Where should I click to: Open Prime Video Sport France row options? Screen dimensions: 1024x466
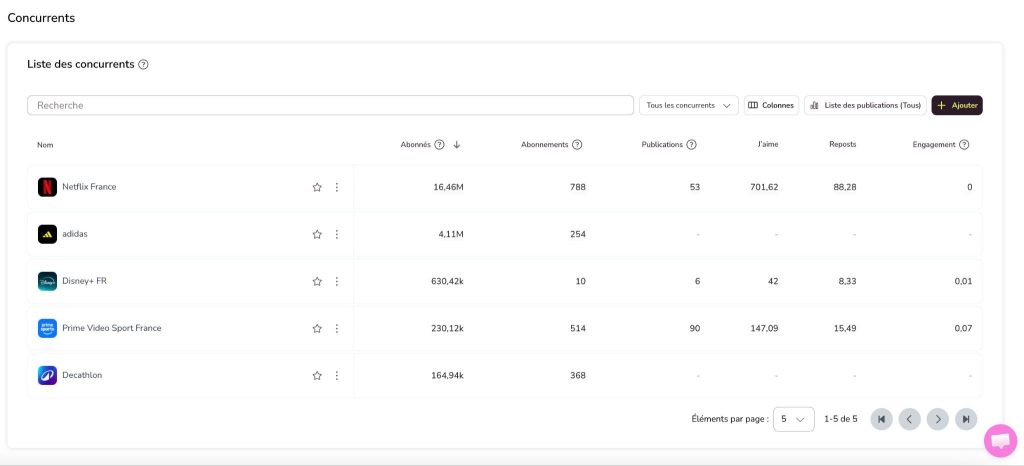coord(337,328)
